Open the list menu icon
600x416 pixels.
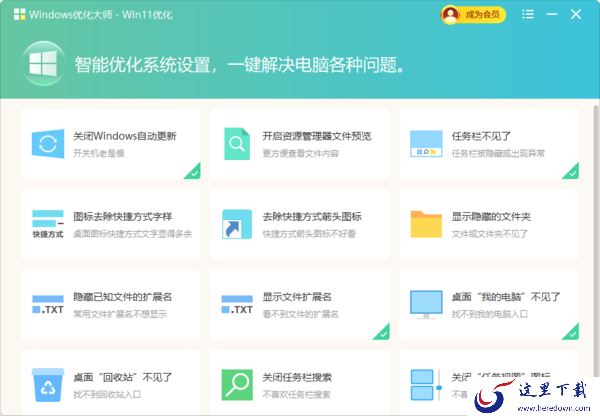[528, 15]
